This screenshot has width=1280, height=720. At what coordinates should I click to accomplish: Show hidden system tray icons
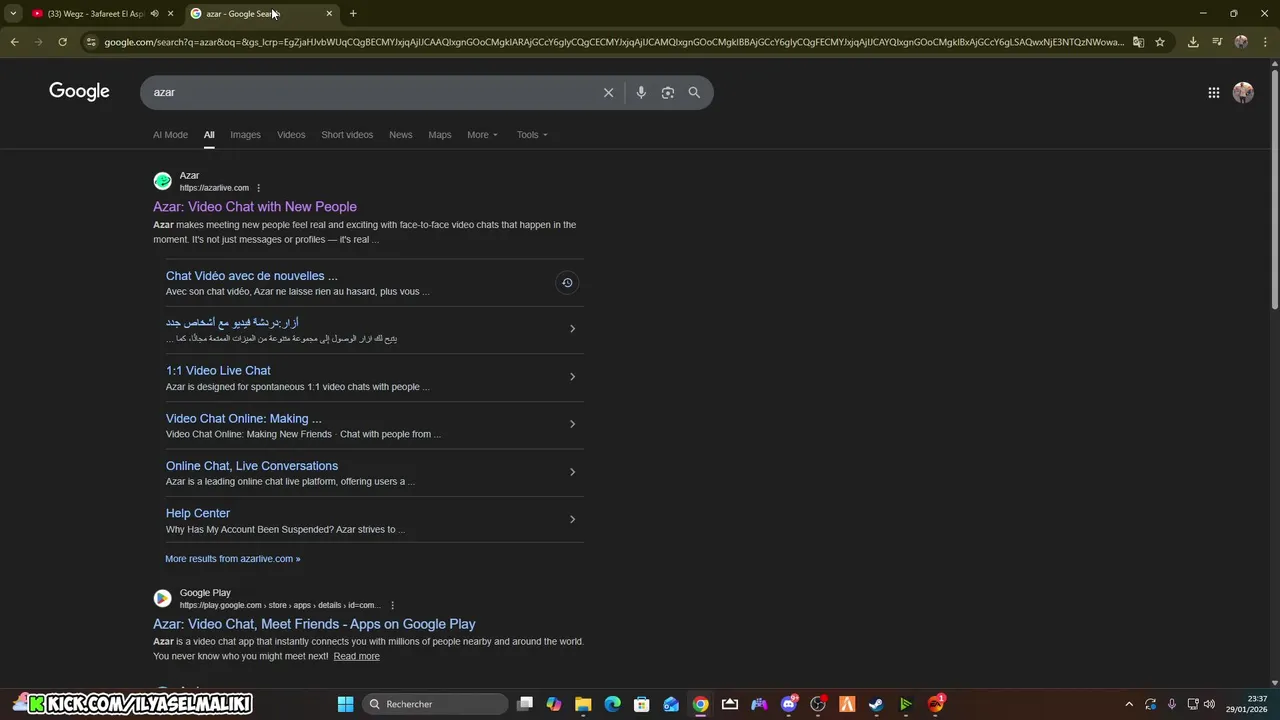click(1129, 704)
